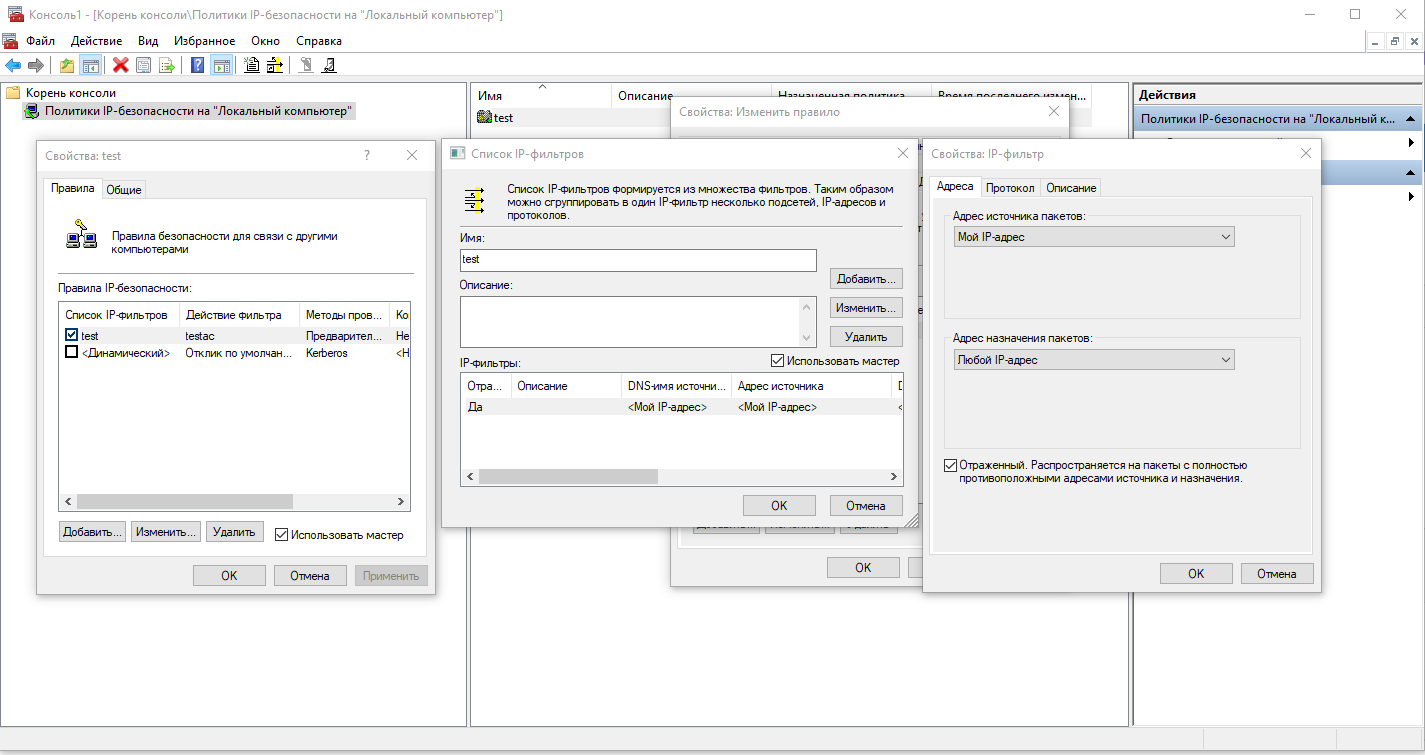Open the source address dropdown Мой IP-адрес
The height and width of the screenshot is (755, 1425).
(x=1094, y=237)
